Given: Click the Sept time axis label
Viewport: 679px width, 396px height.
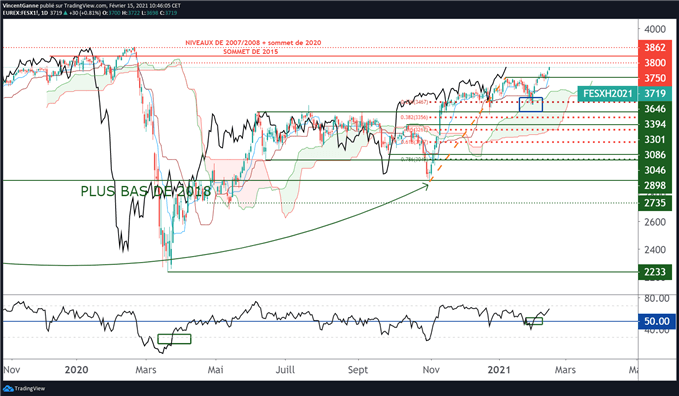Looking at the screenshot, I should [358, 370].
